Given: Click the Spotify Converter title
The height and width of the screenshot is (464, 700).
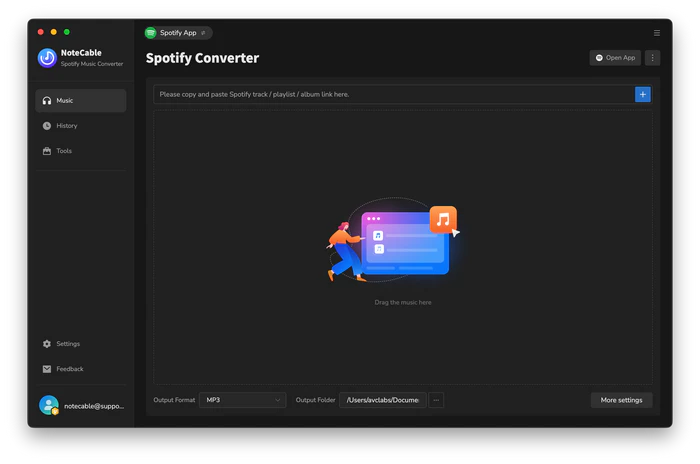Looking at the screenshot, I should tap(202, 58).
